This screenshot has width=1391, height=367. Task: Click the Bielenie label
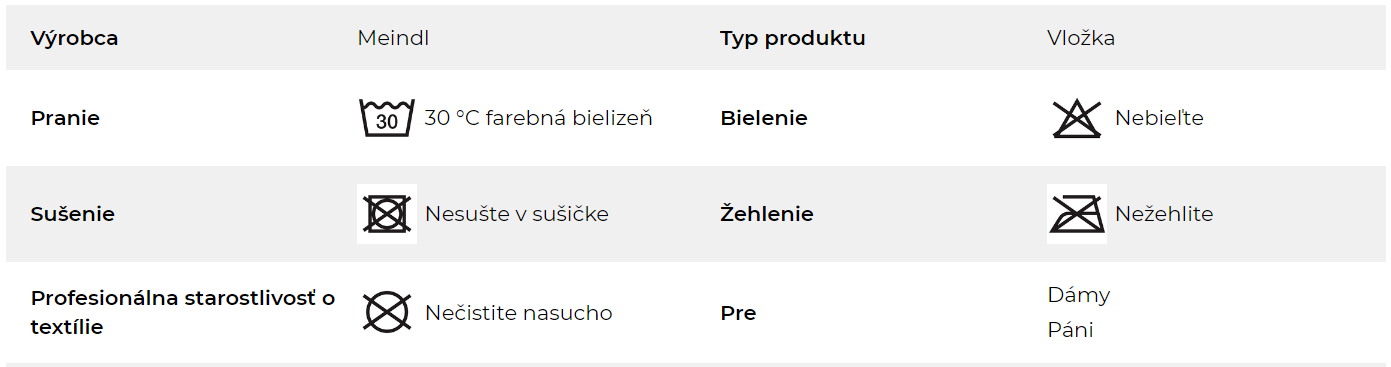click(764, 118)
